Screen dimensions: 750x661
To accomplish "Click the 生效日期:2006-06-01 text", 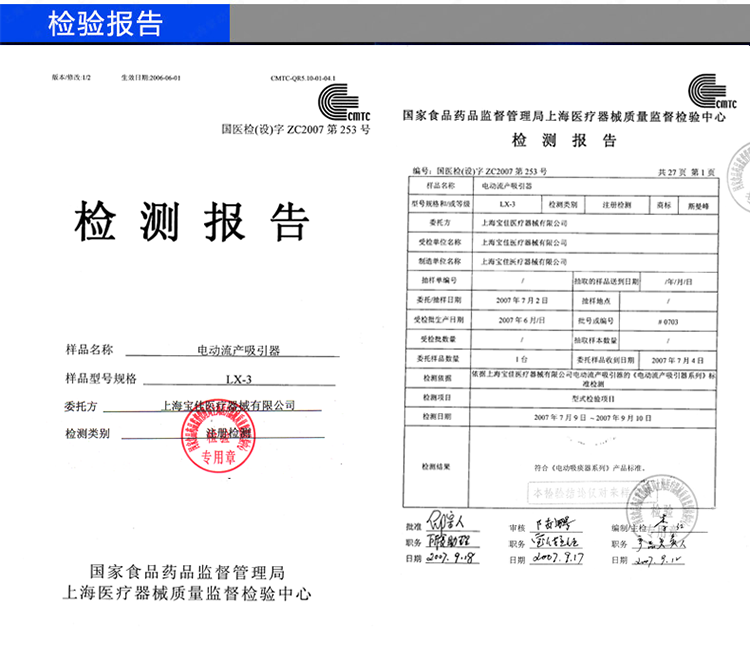I will (151, 77).
